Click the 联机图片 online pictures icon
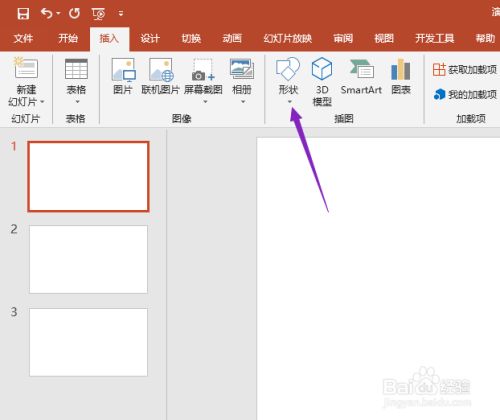The image size is (500, 420). [161, 69]
